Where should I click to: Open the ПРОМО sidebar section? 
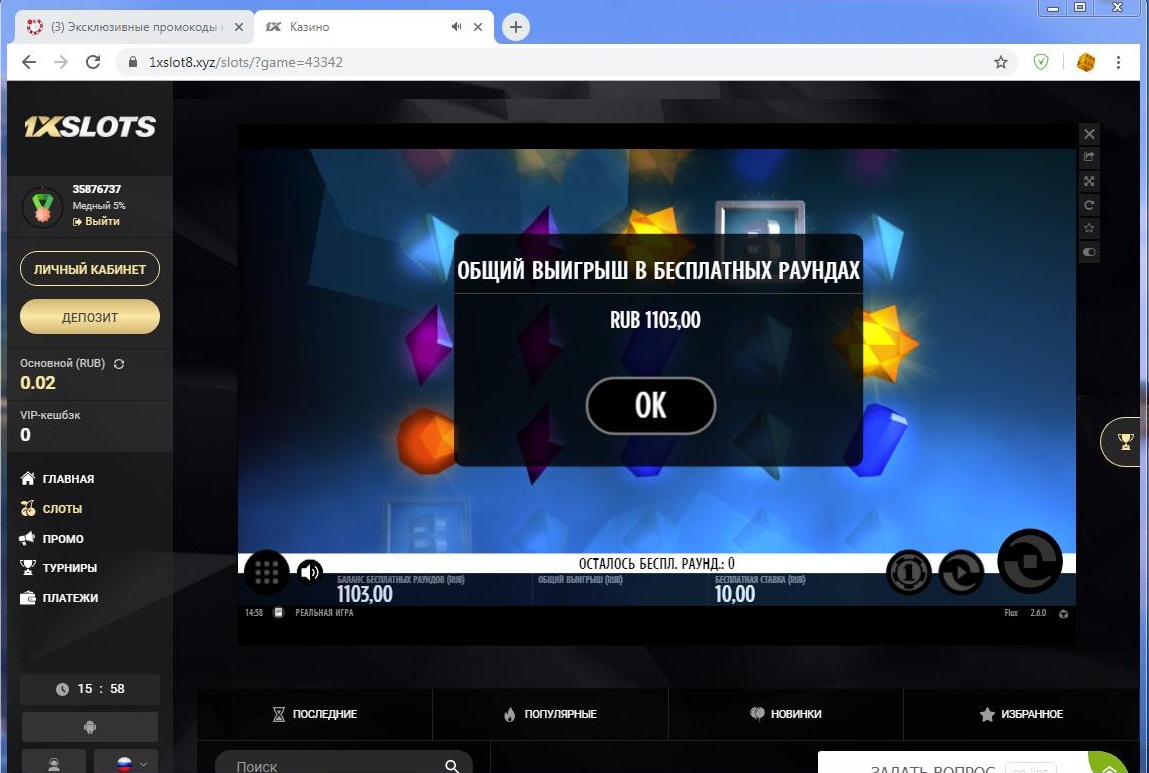(x=51, y=539)
